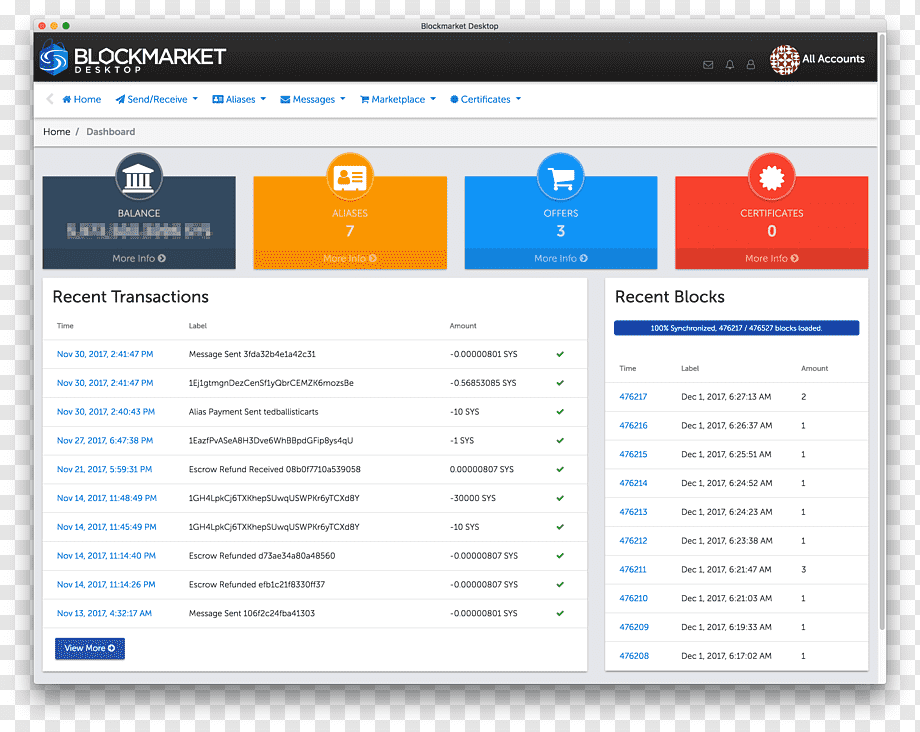Click the blurred balance amount
This screenshot has height=732, width=920.
tap(138, 231)
